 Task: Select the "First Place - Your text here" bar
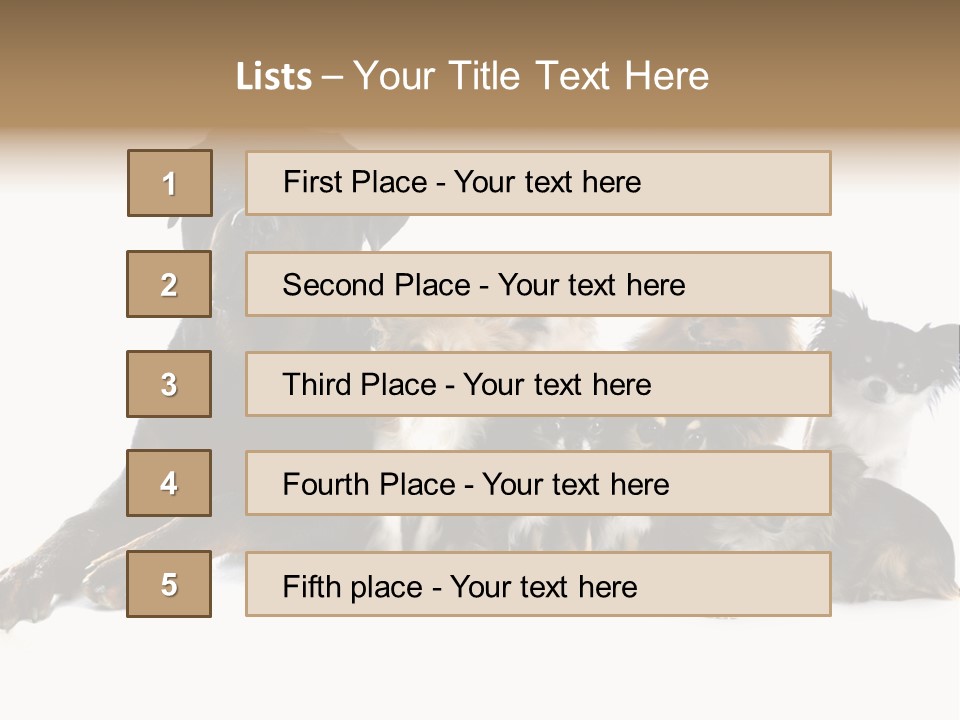coord(538,183)
